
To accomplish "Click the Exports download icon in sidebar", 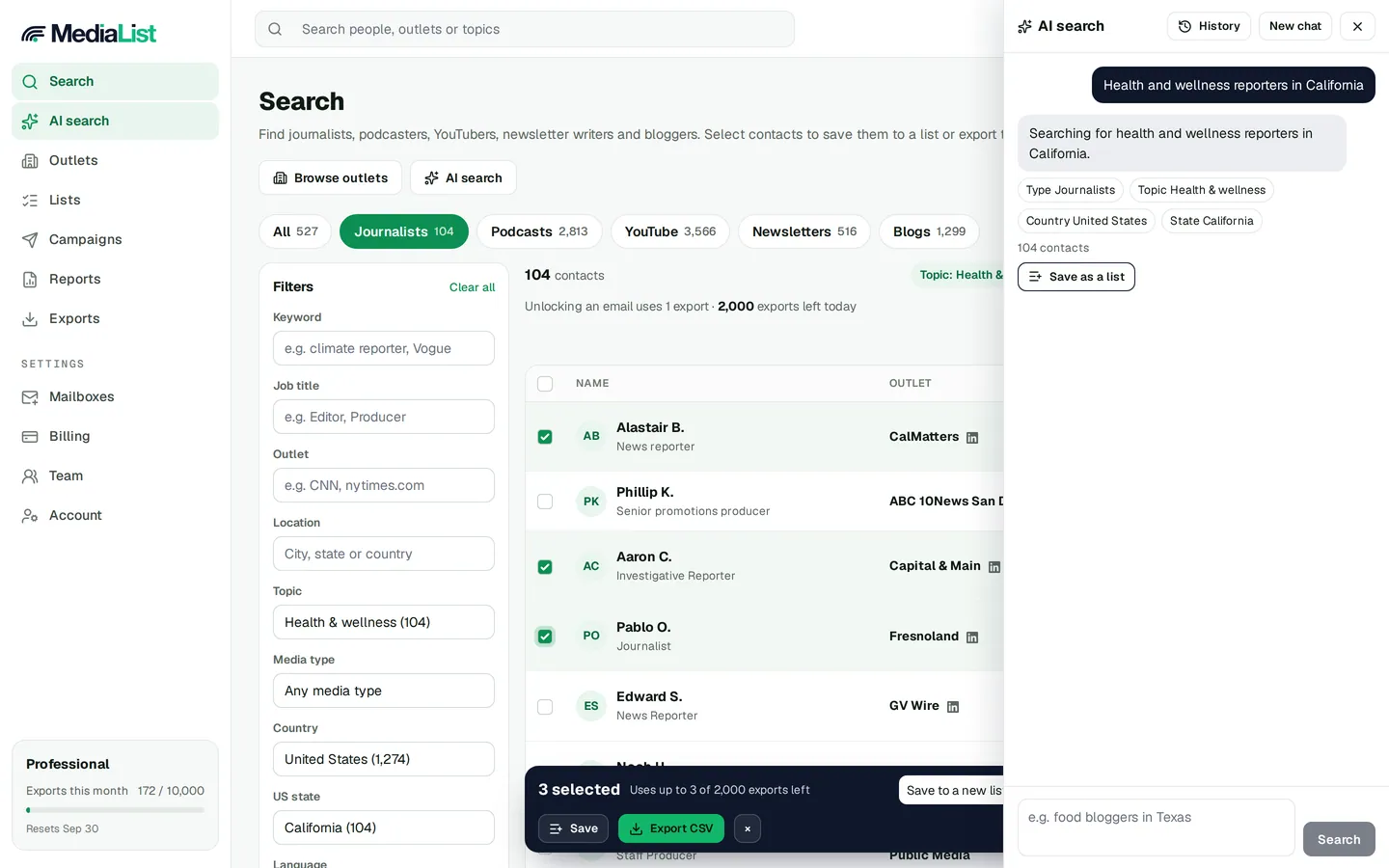I will coord(30,318).
